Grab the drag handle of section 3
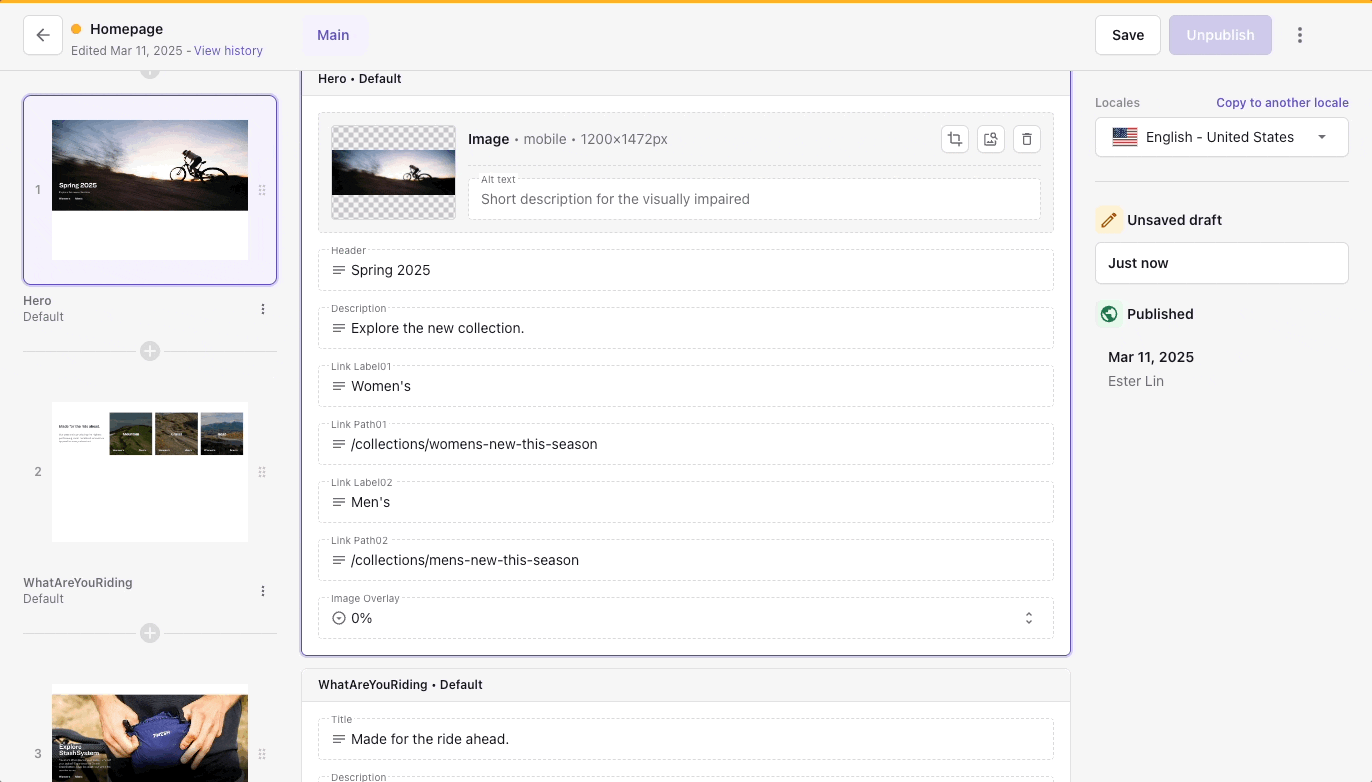The width and height of the screenshot is (1372, 782). pos(262,754)
